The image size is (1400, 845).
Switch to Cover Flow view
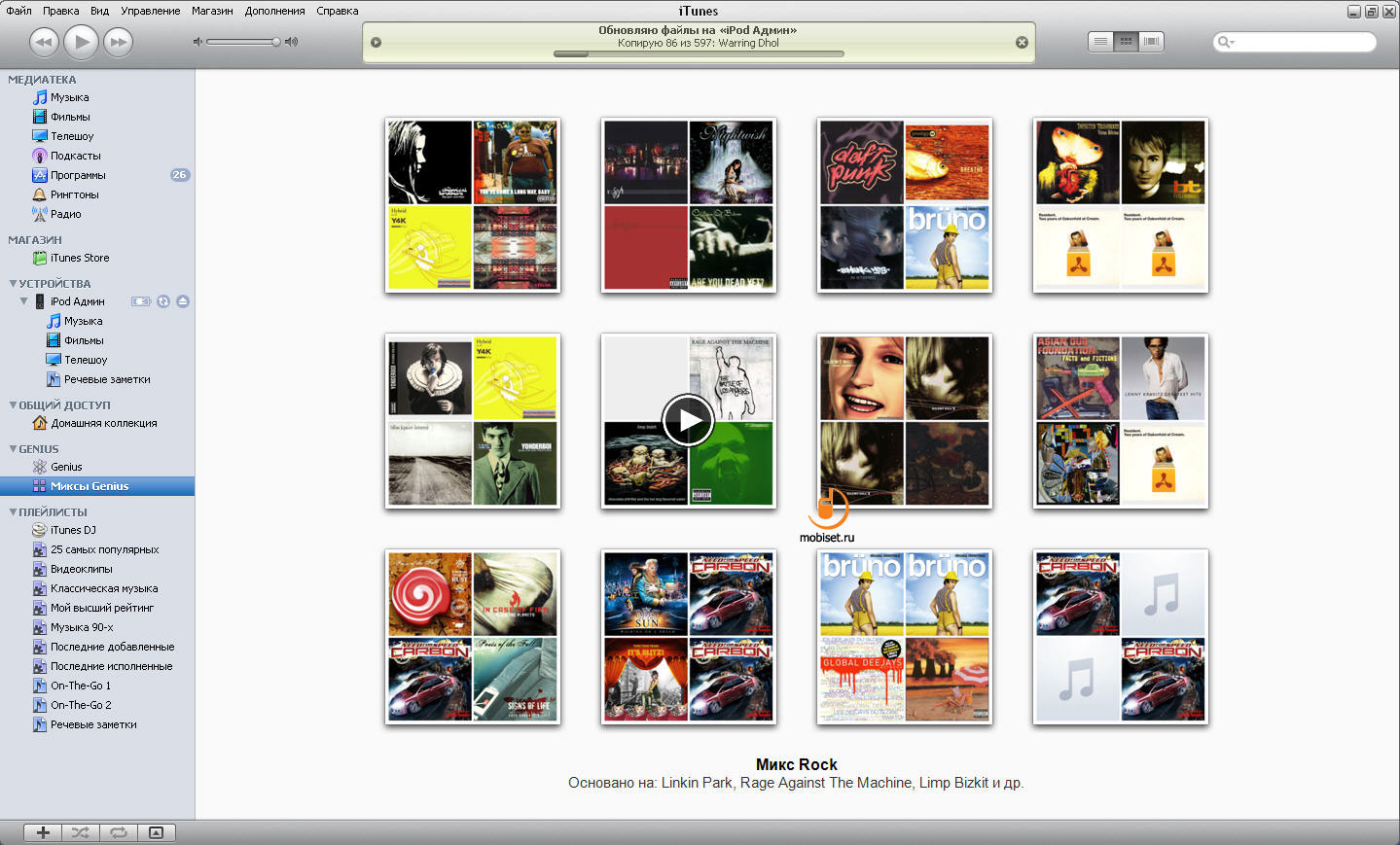click(1152, 41)
